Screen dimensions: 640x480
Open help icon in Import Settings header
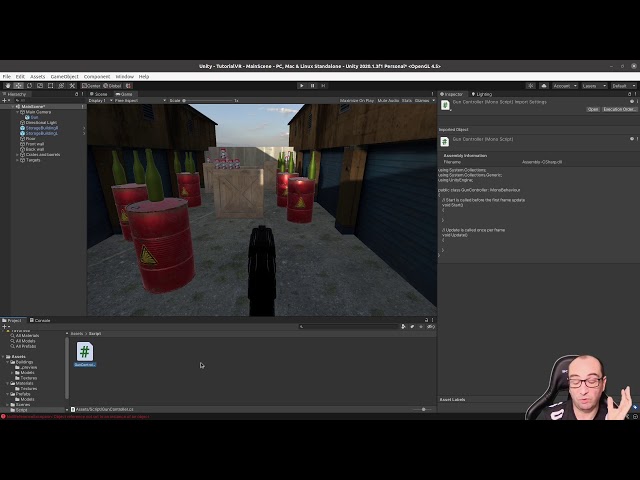631,102
